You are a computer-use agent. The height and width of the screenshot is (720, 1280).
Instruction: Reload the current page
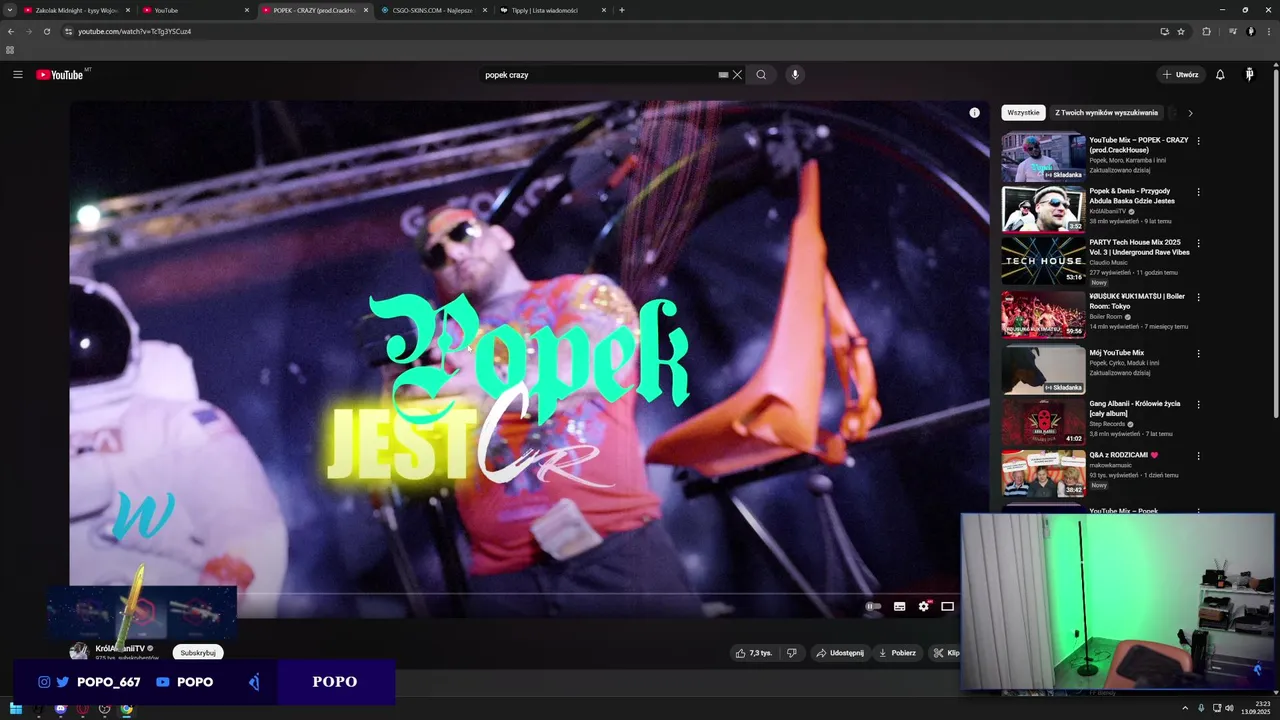(x=47, y=31)
